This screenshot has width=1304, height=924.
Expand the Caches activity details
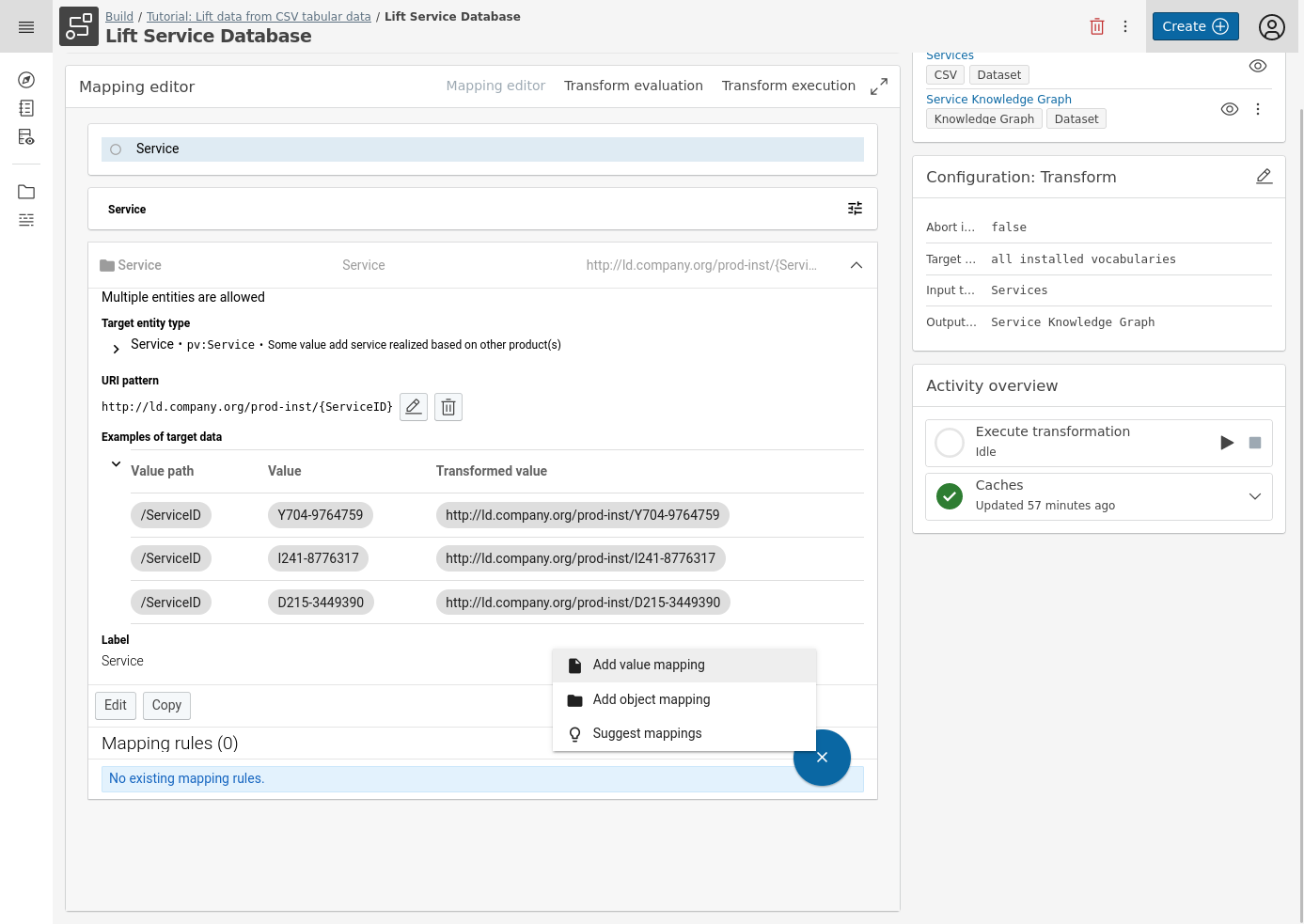tap(1254, 496)
